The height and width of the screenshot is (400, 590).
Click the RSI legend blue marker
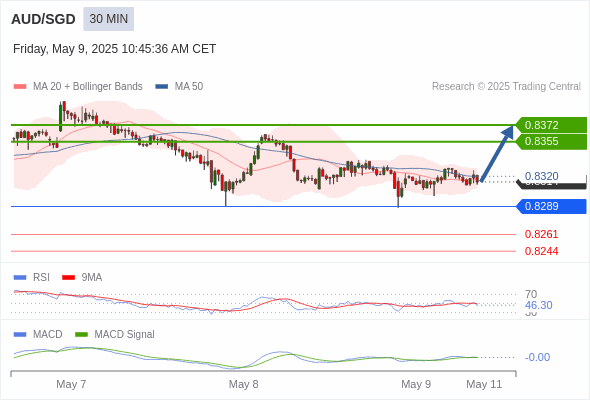(x=20, y=278)
